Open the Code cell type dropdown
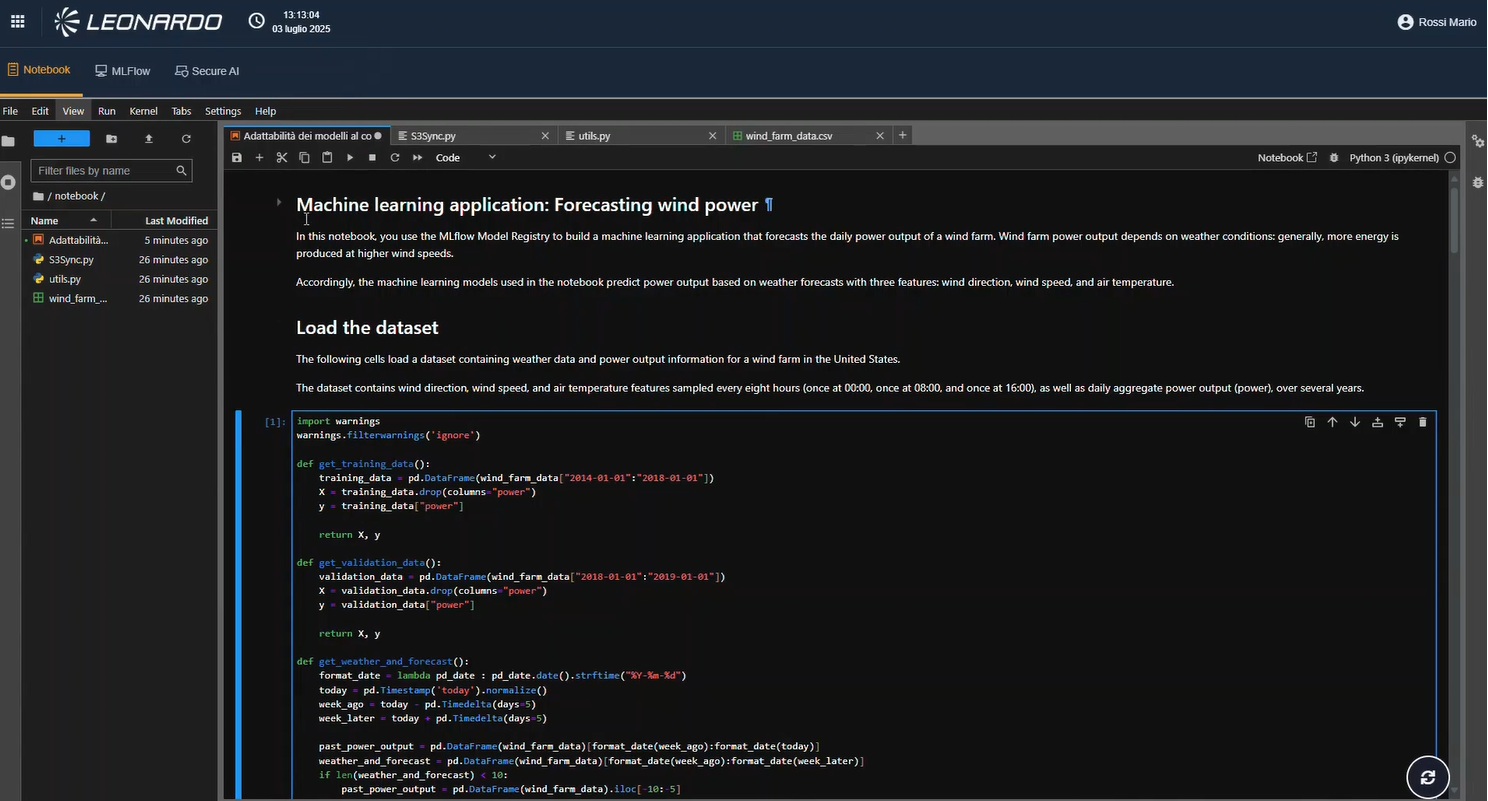This screenshot has width=1488, height=801. click(465, 158)
